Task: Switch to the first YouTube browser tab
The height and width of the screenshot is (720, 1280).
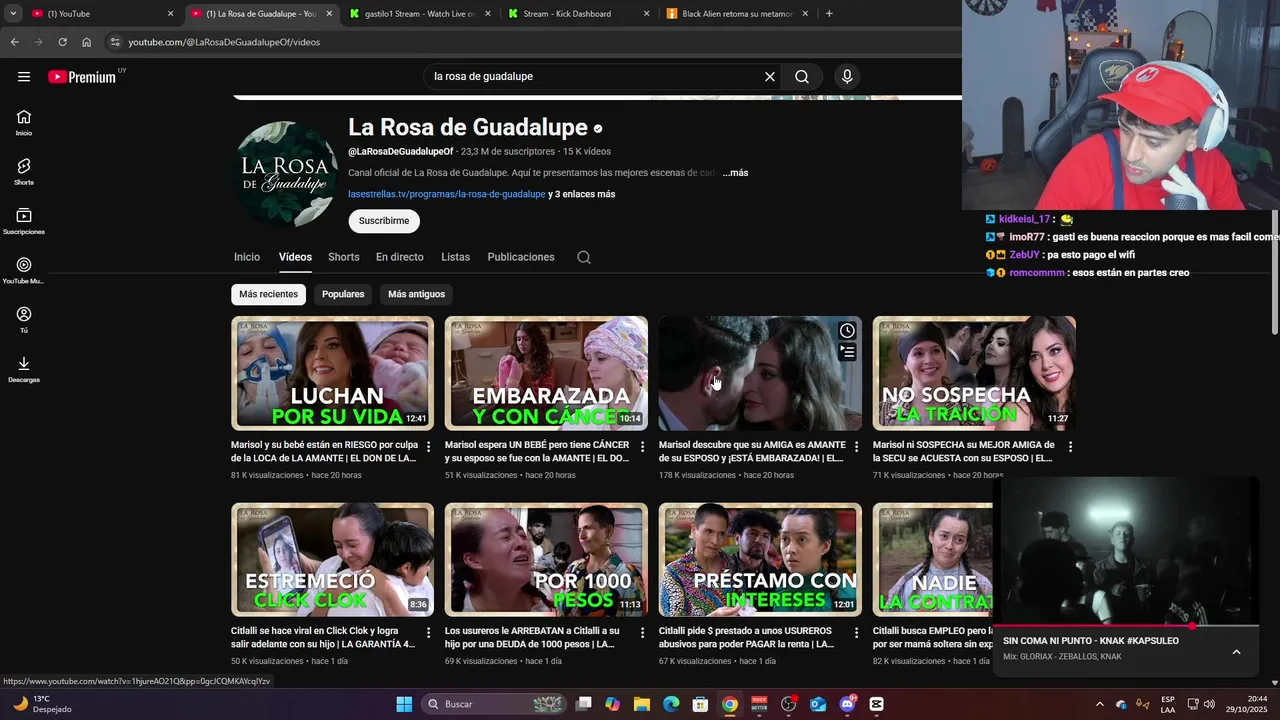Action: [102, 13]
